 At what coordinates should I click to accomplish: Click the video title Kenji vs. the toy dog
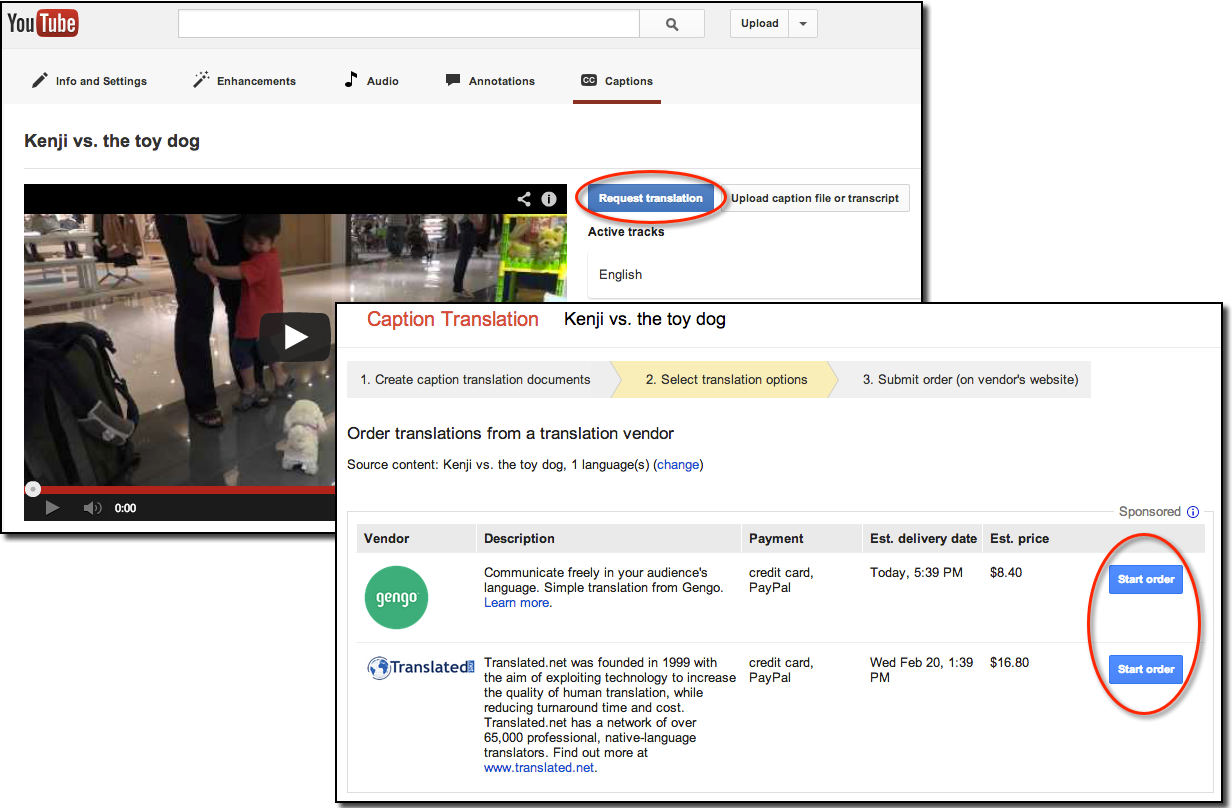point(112,141)
